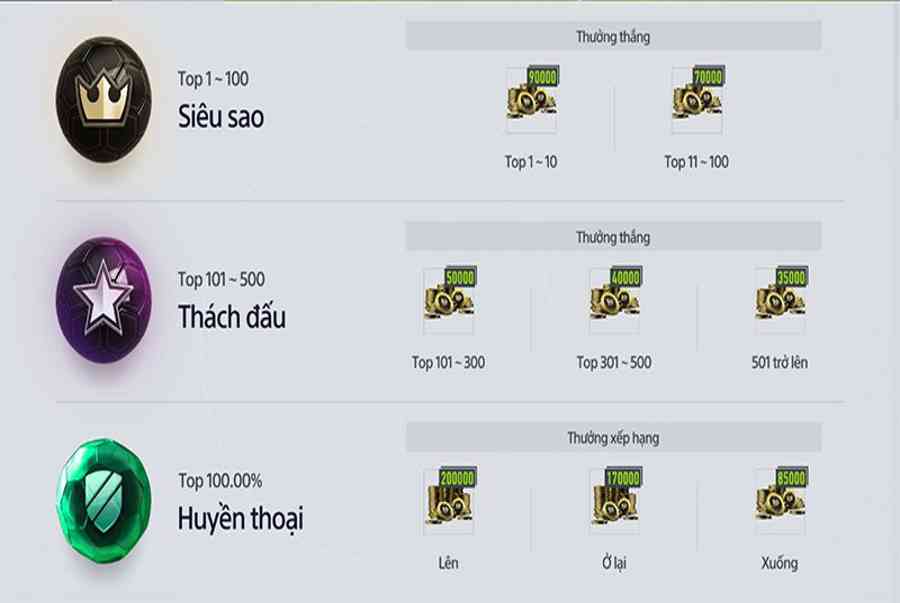Click the Siêu sao tier title
Image resolution: width=900 pixels, height=603 pixels.
(x=221, y=116)
